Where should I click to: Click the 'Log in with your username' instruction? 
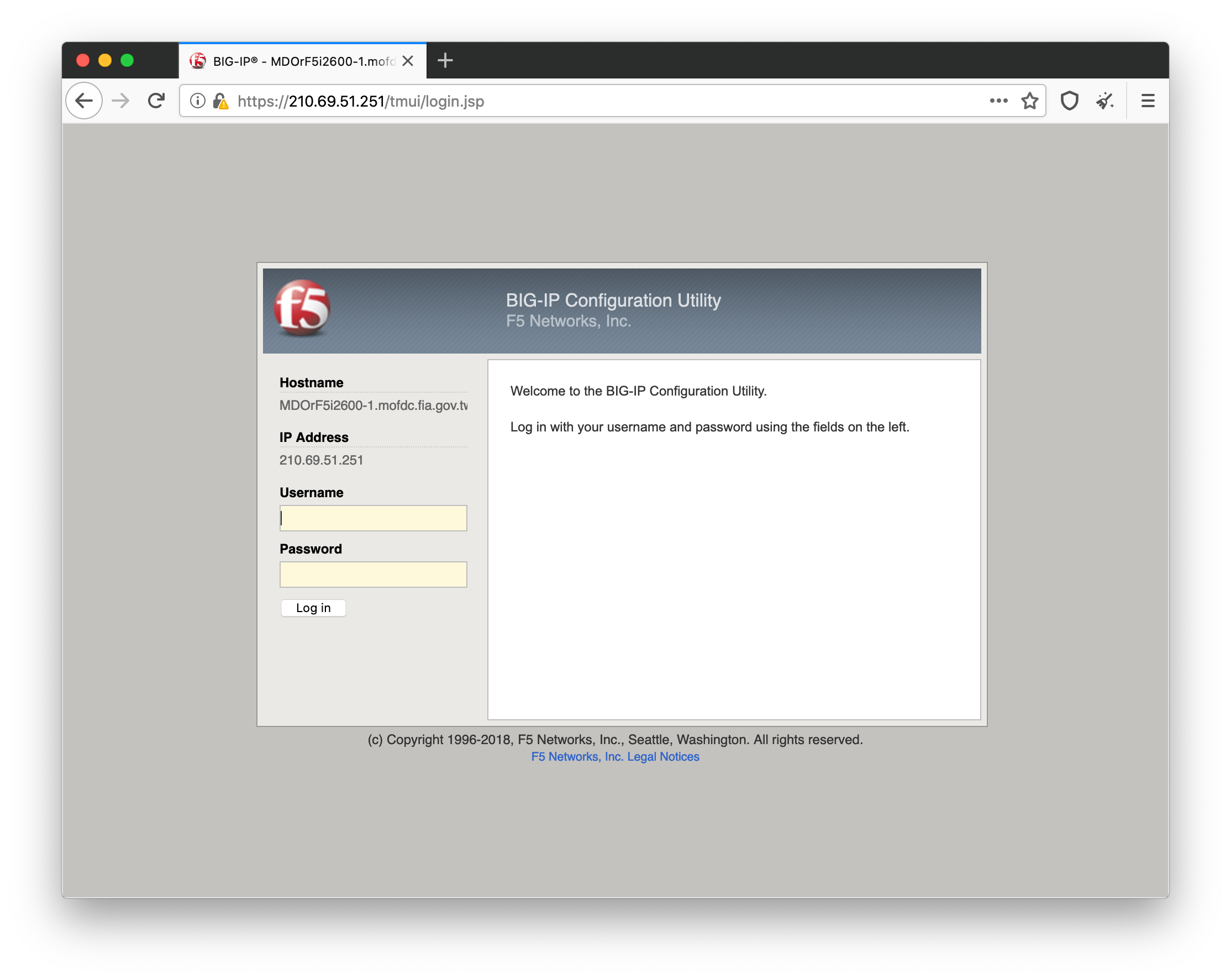coord(710,427)
